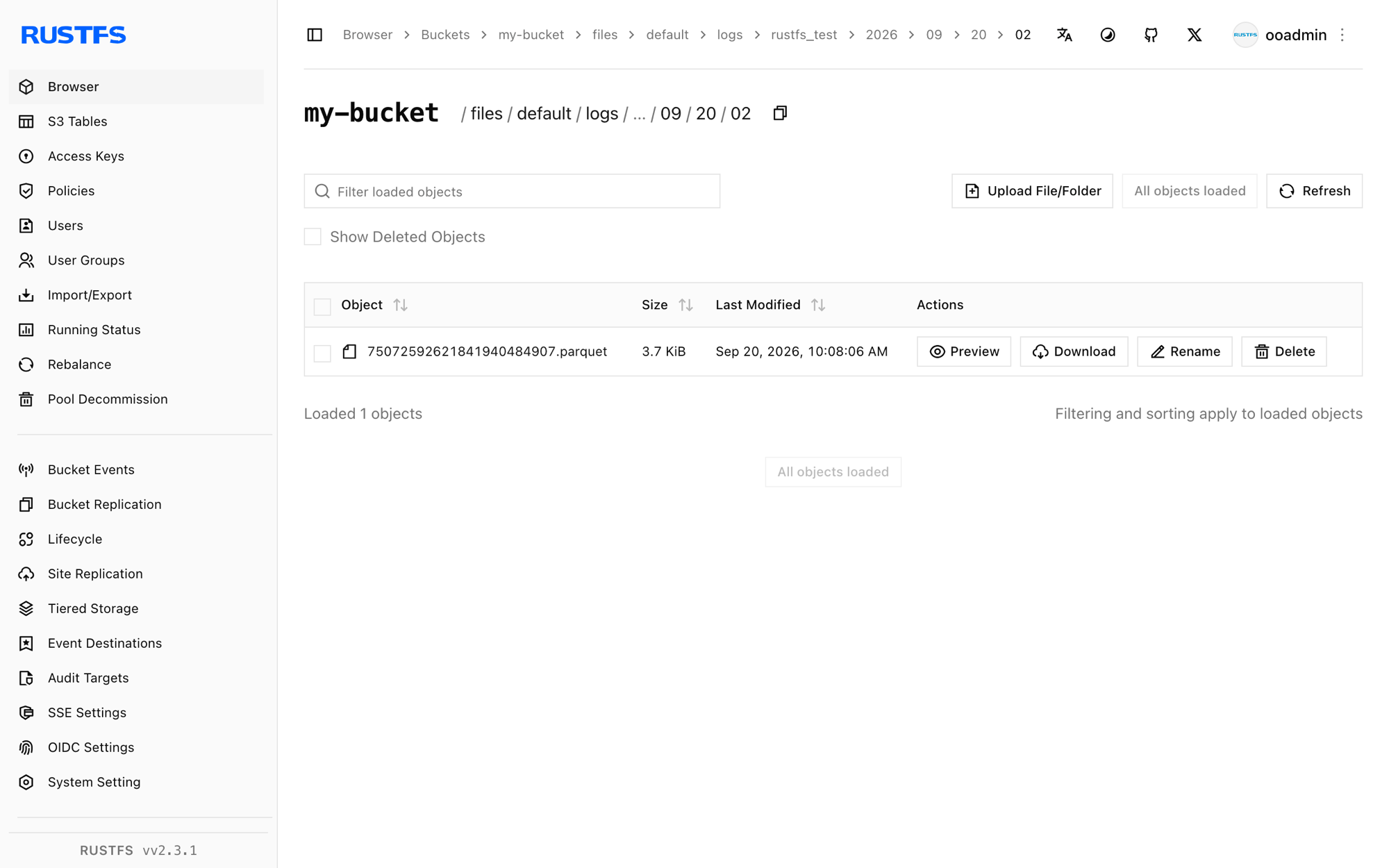1389x868 pixels.
Task: Open the Rebalance page
Action: 136,365
